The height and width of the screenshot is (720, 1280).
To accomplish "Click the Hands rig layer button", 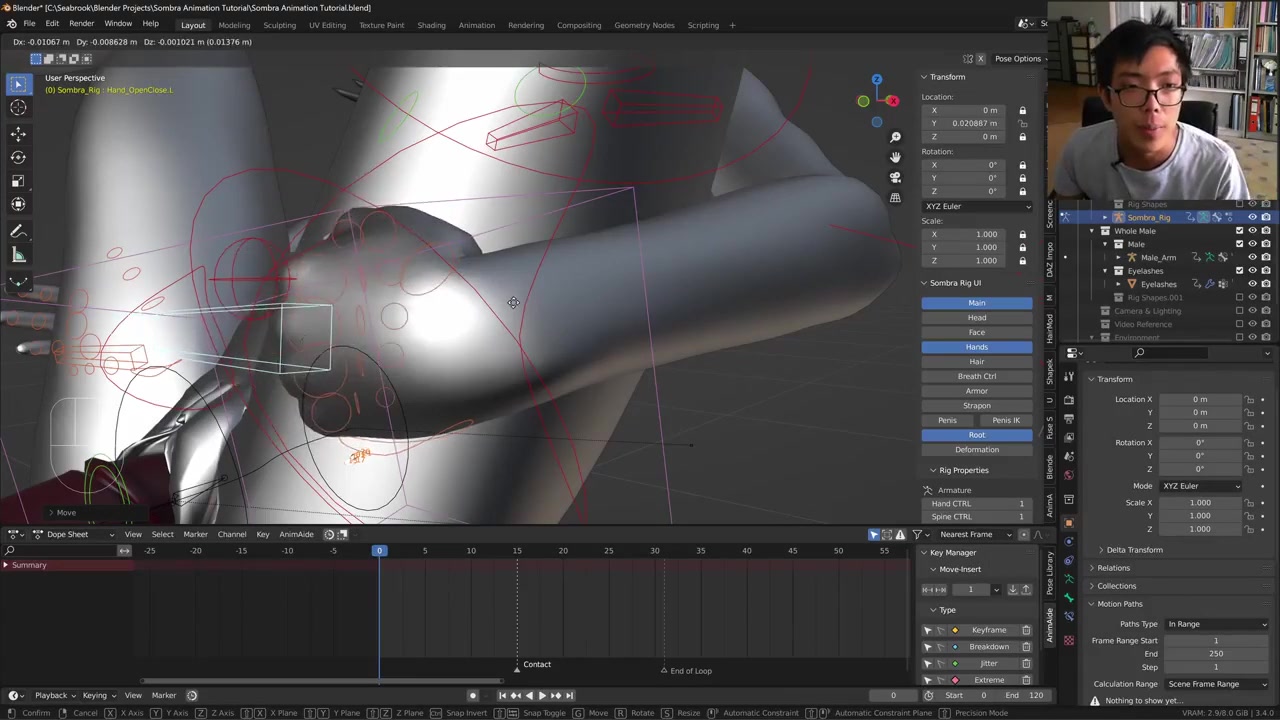I will [x=976, y=347].
